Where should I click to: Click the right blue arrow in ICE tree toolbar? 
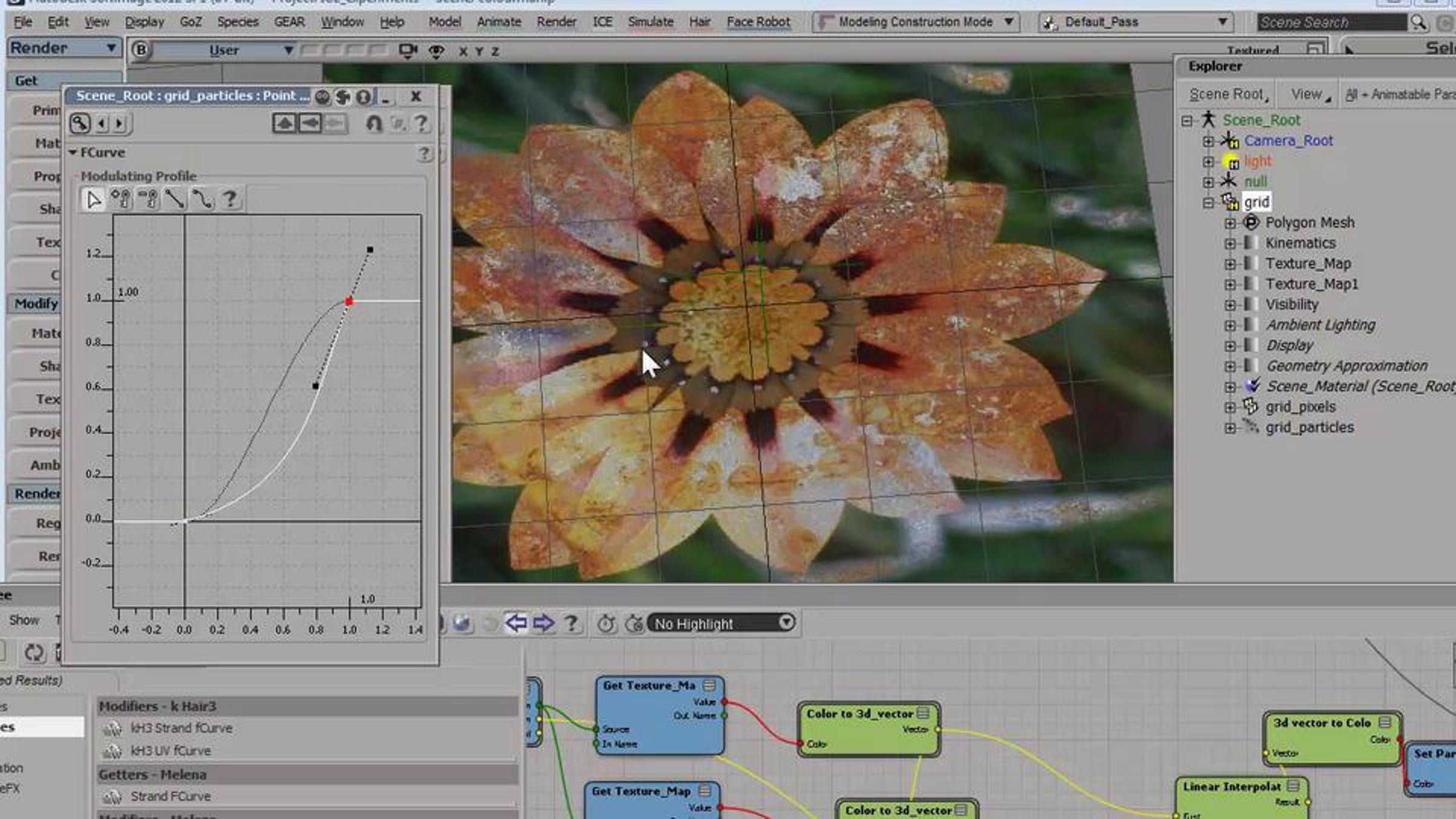[544, 623]
